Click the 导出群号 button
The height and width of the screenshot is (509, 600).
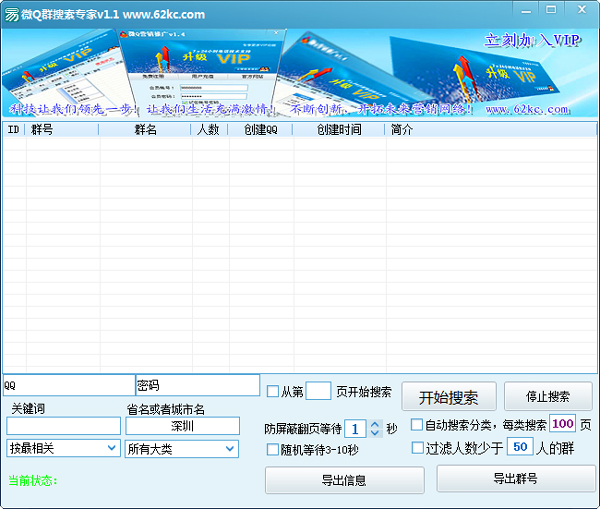coord(515,479)
